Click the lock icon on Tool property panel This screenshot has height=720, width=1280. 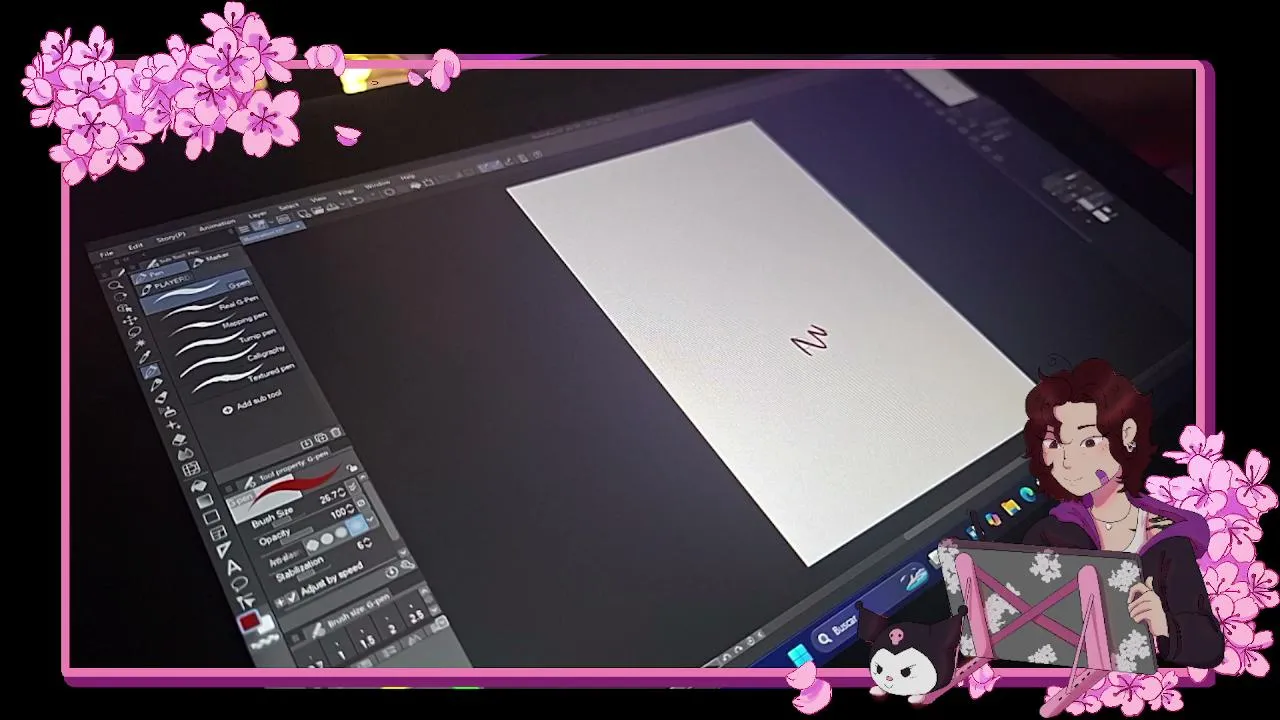pos(352,468)
